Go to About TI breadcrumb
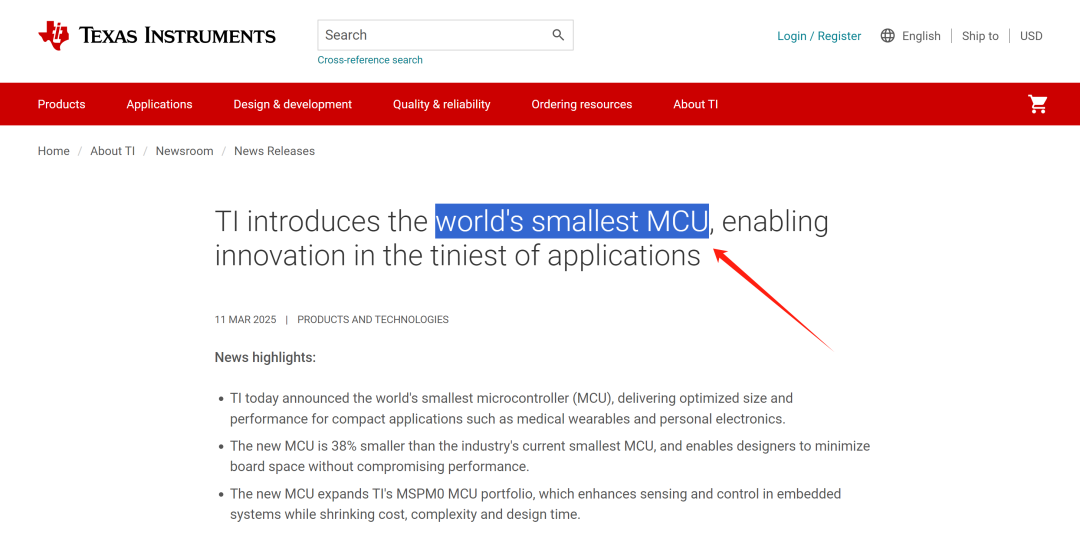Viewport: 1080px width, 536px height. (x=112, y=151)
